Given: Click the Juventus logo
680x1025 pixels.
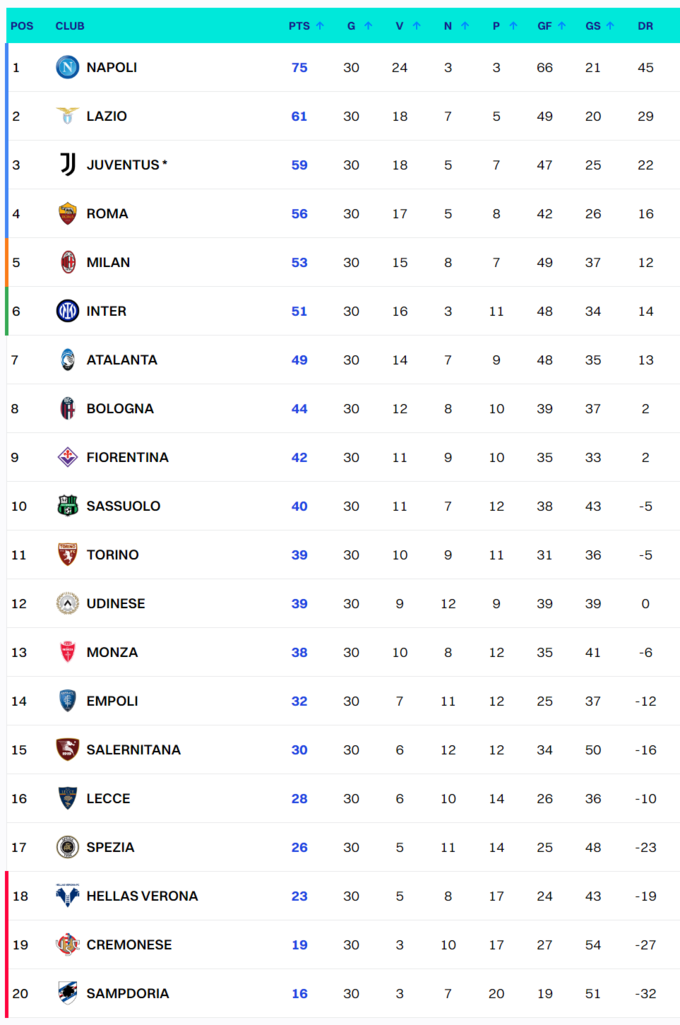Looking at the screenshot, I should click(67, 164).
